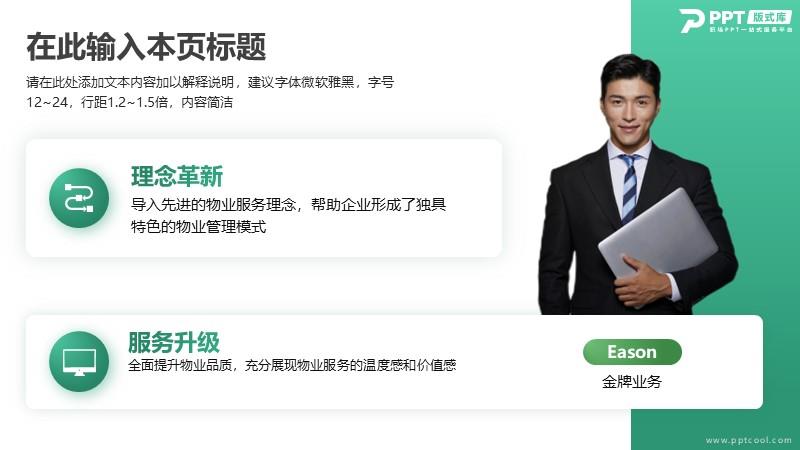
Task: Click the description starting with 导入先进的物业服务理念
Action: point(288,215)
